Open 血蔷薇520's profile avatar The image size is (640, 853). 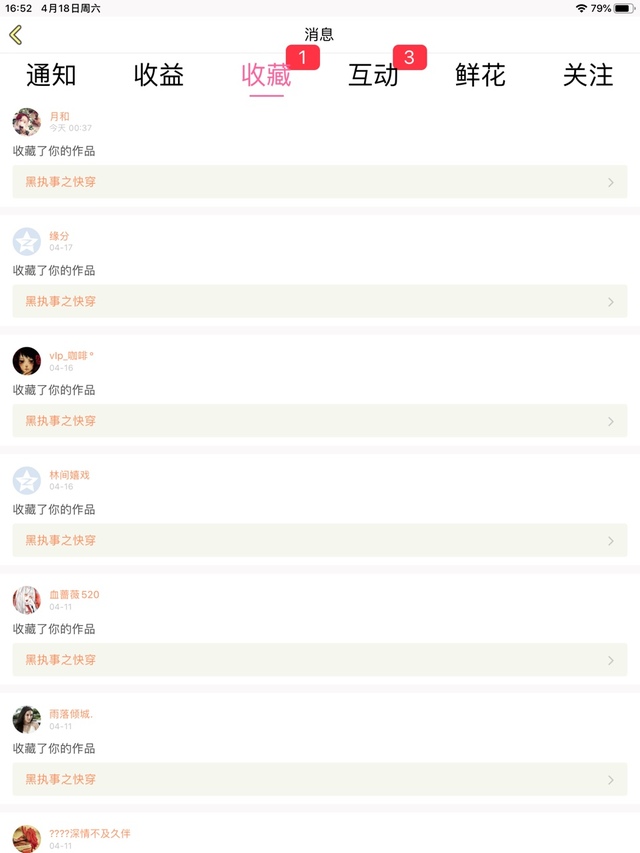[27, 600]
